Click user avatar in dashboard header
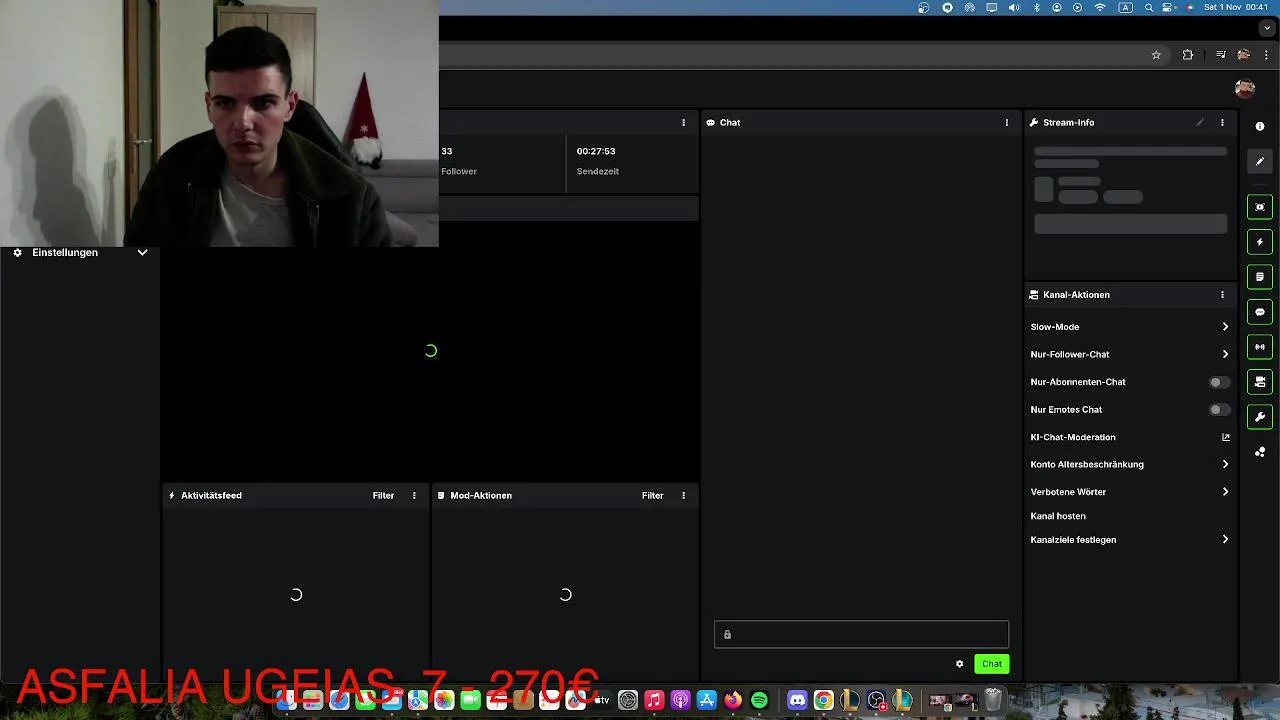1280x720 pixels. 1245,89
